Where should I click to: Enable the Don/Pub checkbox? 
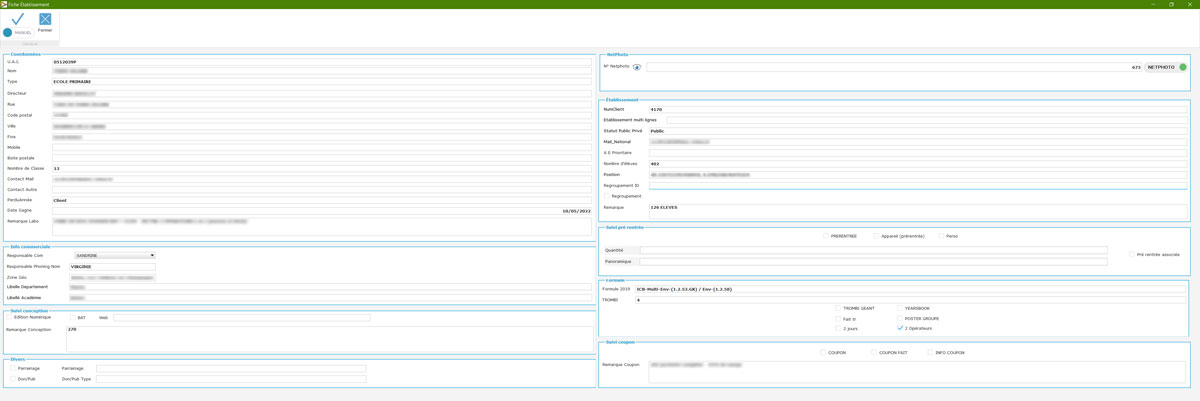(13, 379)
